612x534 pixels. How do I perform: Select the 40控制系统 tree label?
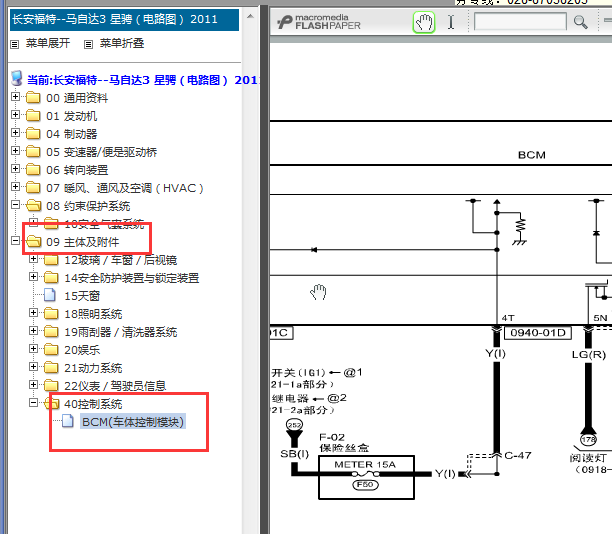pos(93,404)
